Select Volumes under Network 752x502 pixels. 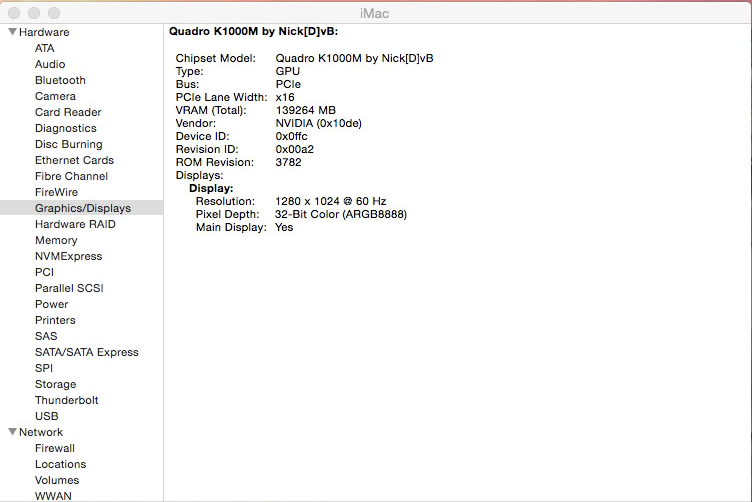pyautogui.click(x=57, y=480)
